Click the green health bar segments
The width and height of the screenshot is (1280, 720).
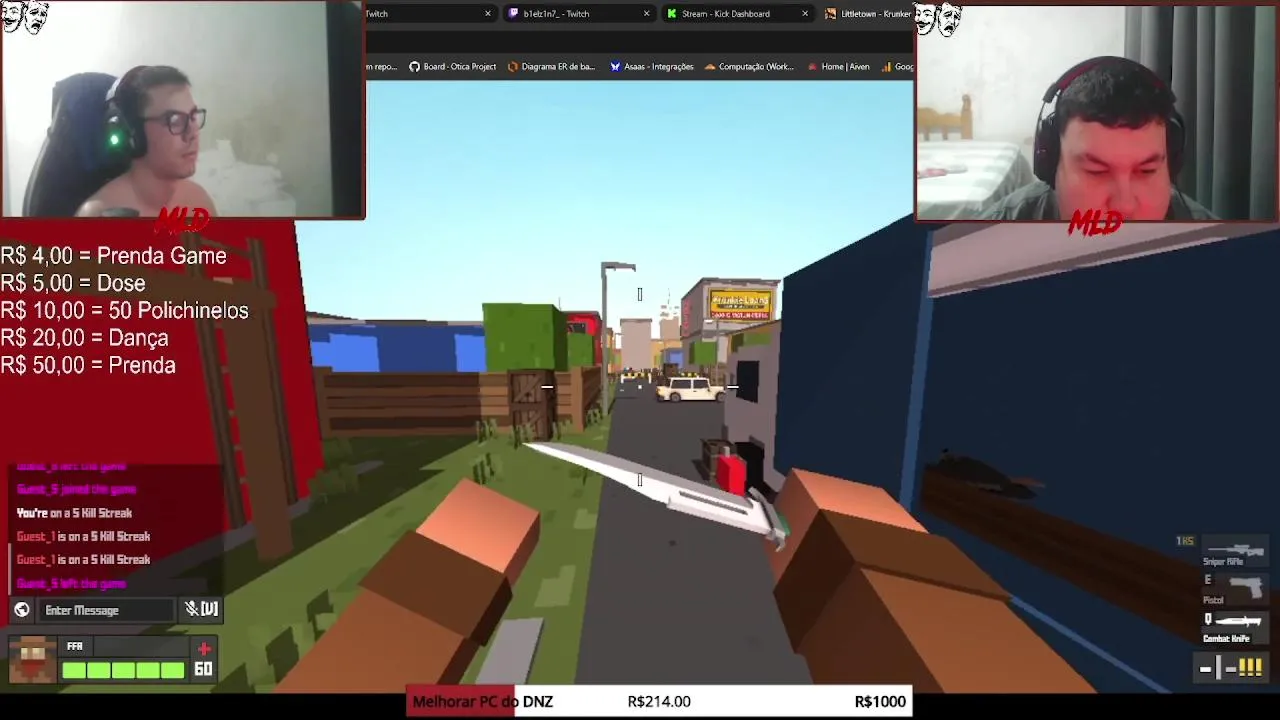click(123, 670)
